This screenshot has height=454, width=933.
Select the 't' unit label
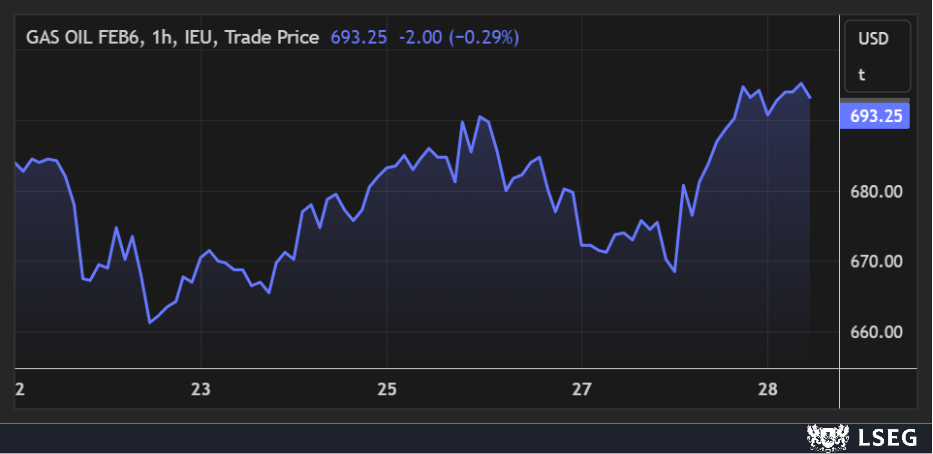click(861, 73)
